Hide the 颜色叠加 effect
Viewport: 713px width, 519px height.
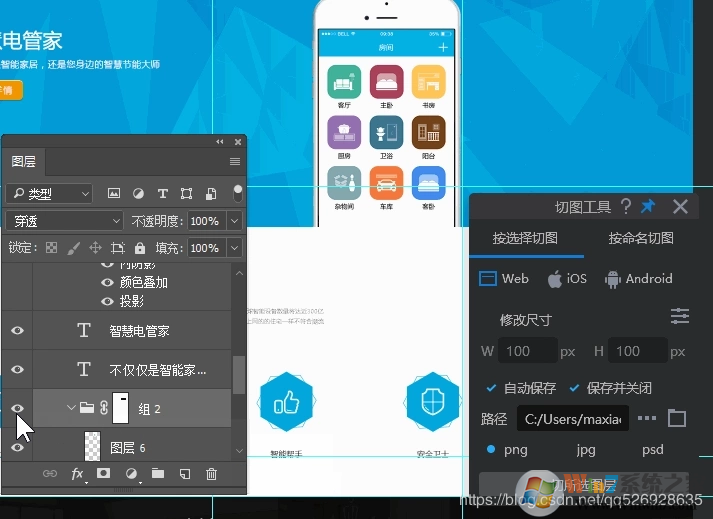click(x=107, y=282)
